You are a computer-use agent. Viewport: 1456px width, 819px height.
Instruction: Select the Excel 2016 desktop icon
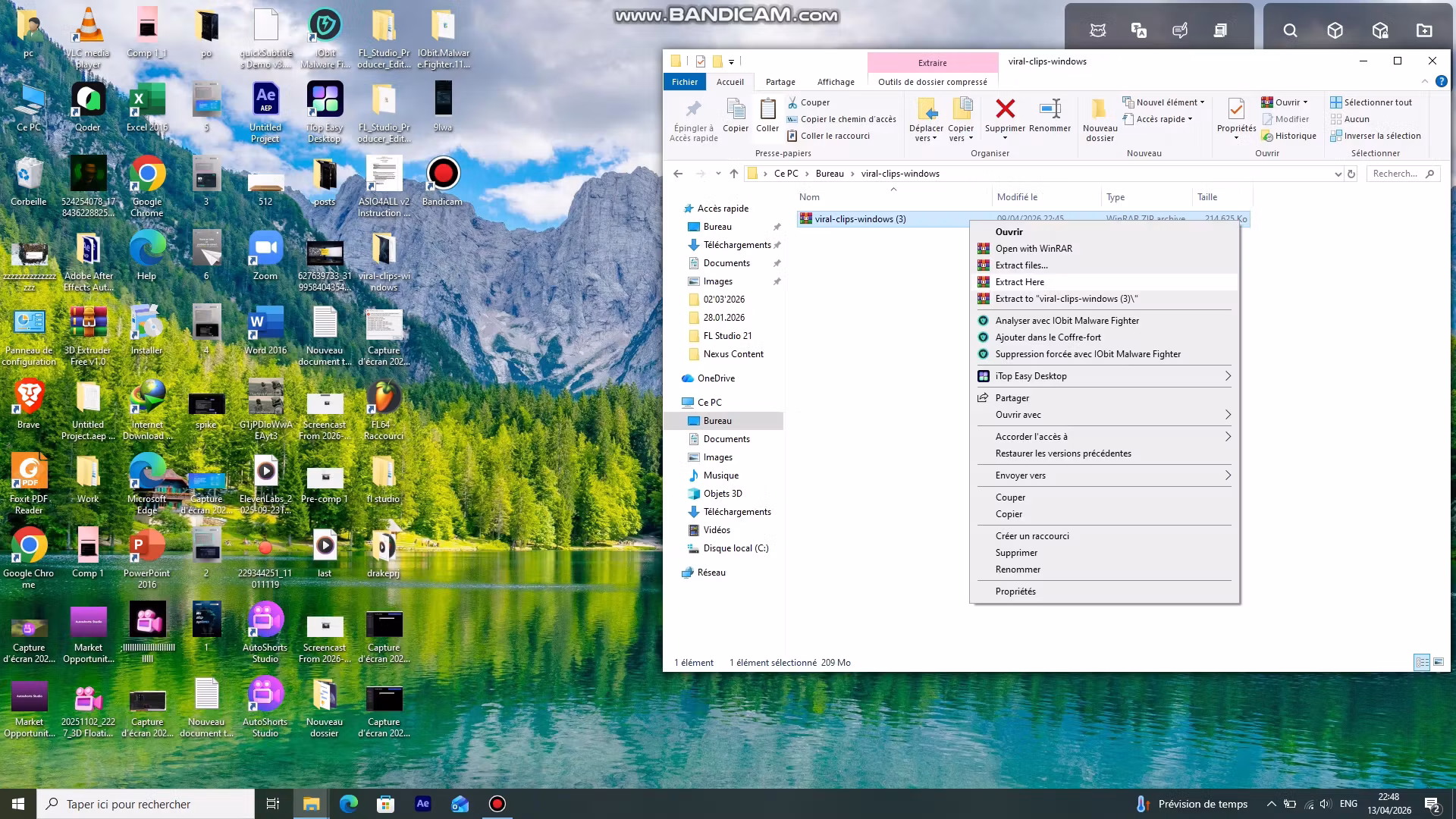147,107
